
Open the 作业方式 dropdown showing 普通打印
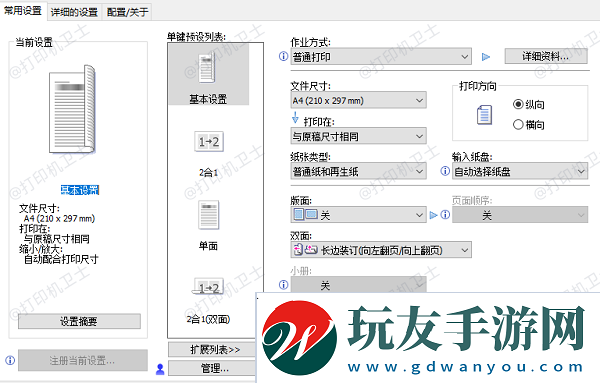click(381, 57)
